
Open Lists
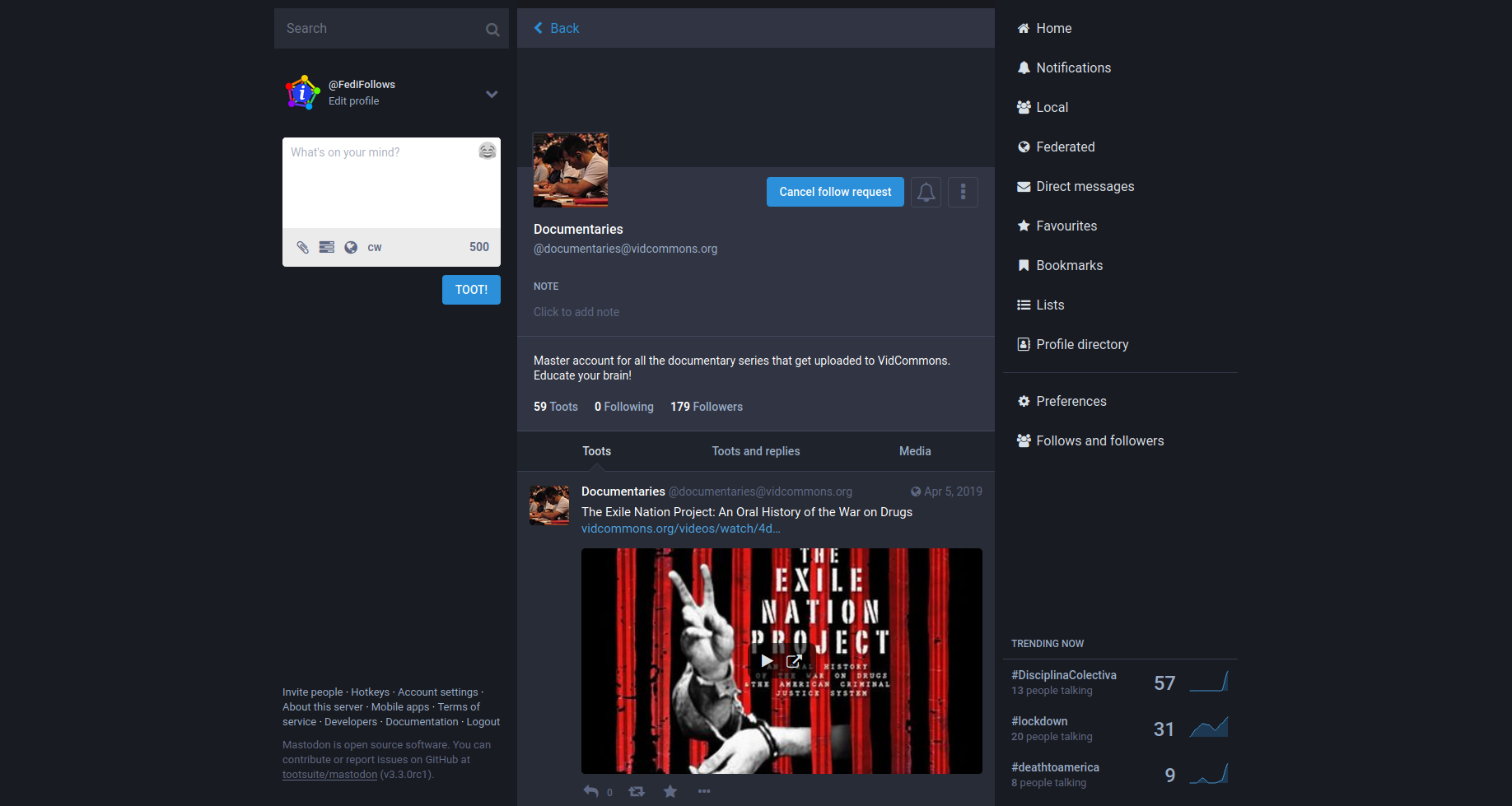click(1041, 305)
